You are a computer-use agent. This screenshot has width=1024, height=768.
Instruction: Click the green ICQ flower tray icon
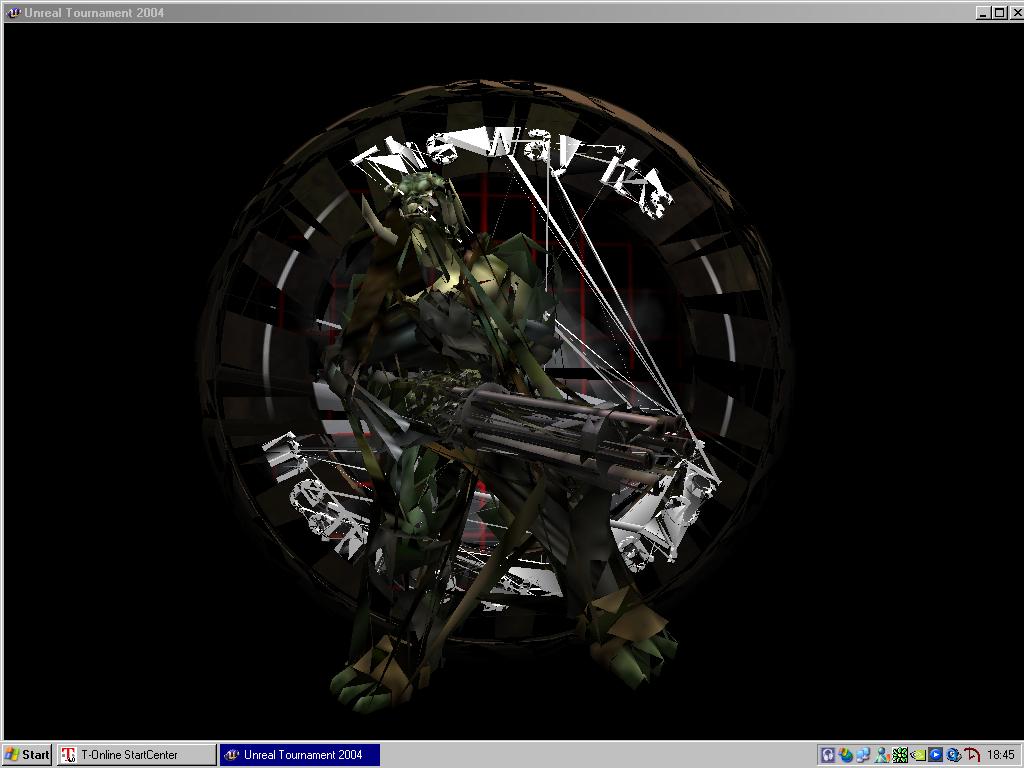(900, 755)
